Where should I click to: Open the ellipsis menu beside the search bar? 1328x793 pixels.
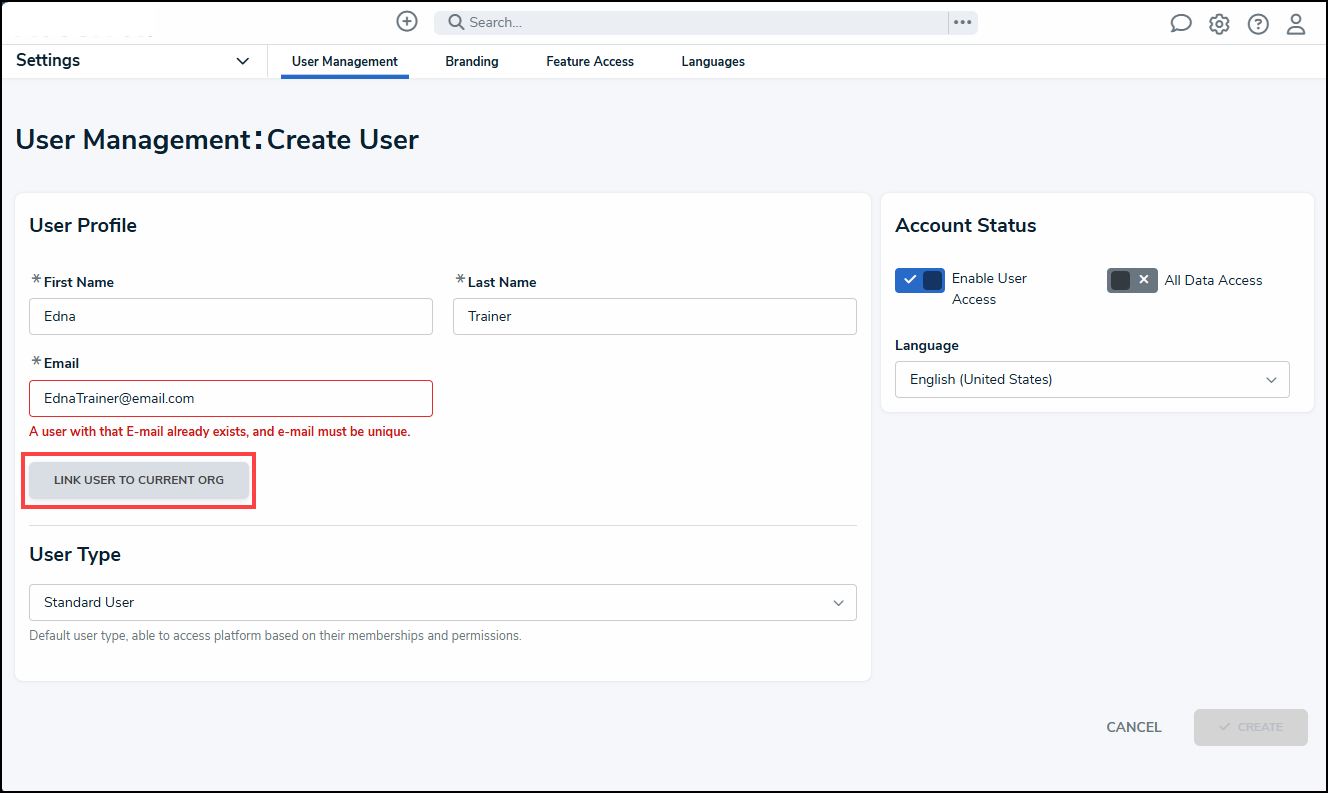962,21
